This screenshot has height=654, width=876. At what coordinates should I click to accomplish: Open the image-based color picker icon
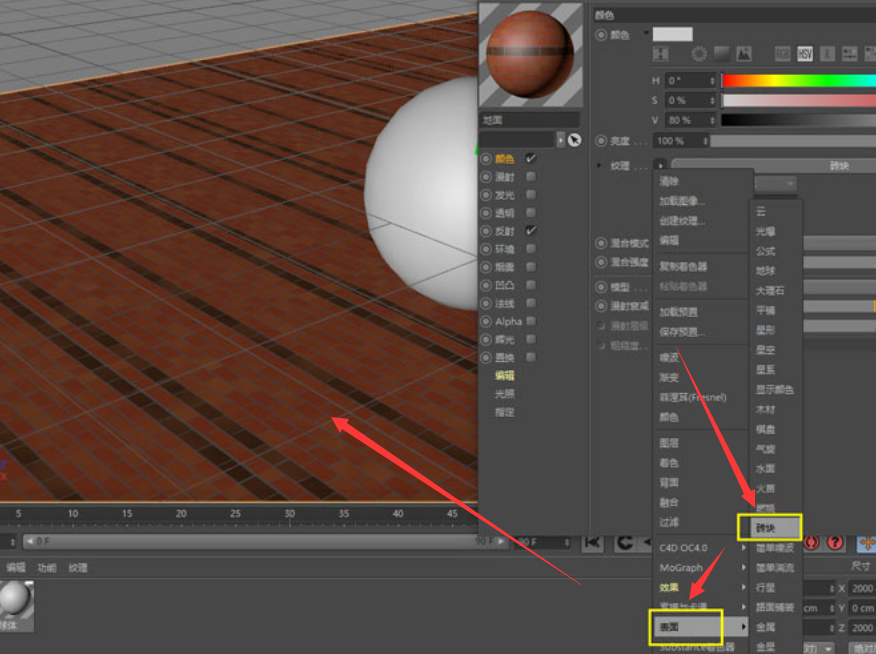tap(744, 53)
